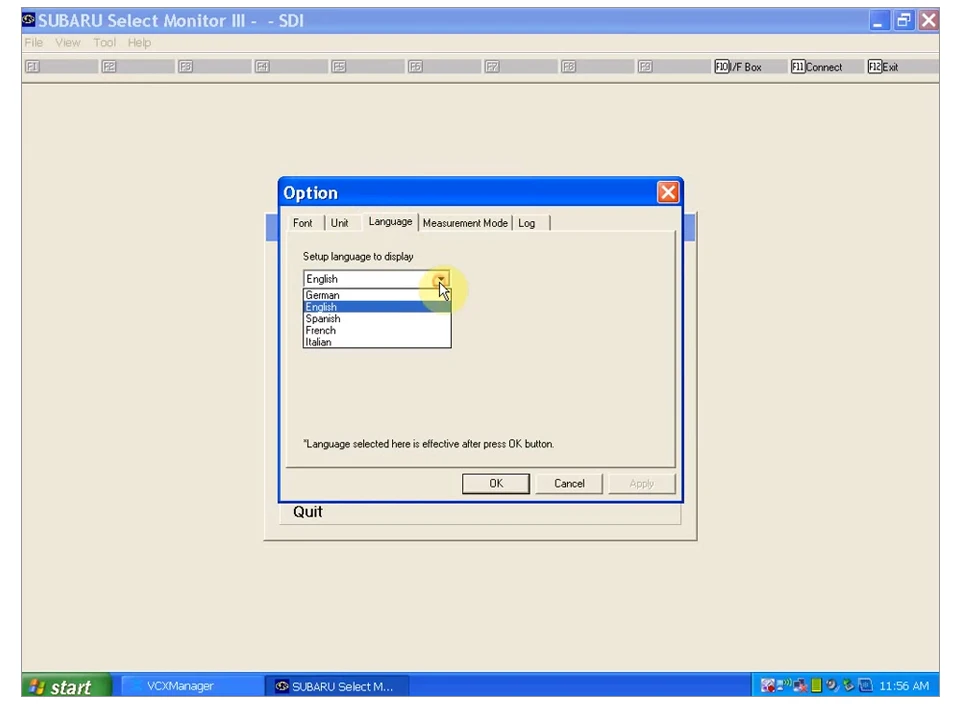Choose German from the language list
960x713 pixels.
click(377, 295)
